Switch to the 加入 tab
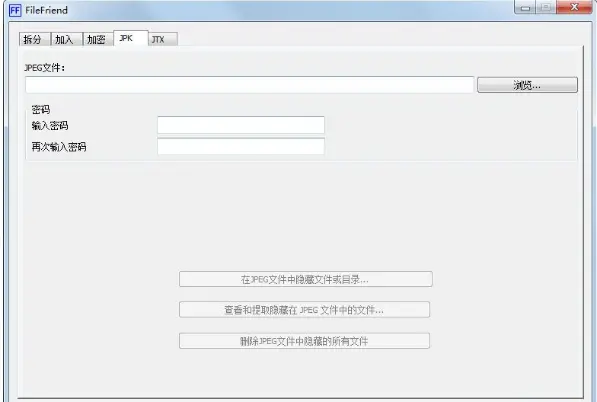597x402 pixels. [66, 39]
